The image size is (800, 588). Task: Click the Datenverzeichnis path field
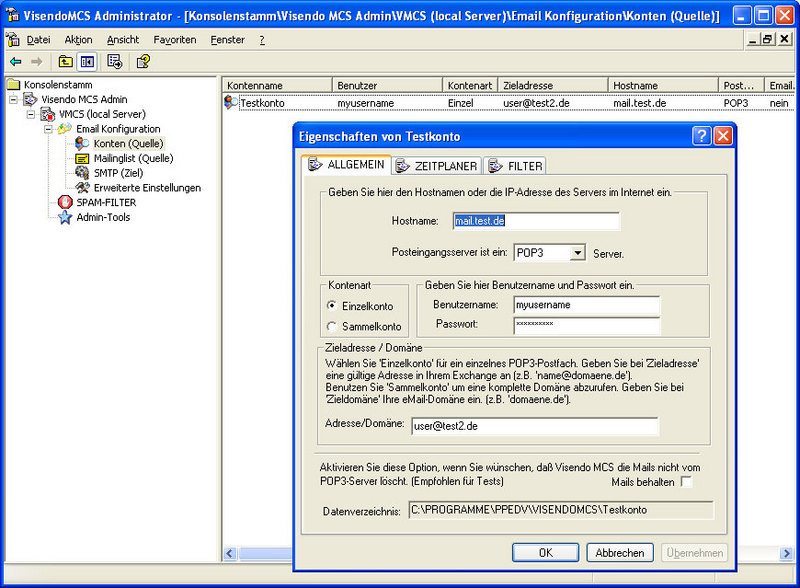click(x=561, y=509)
